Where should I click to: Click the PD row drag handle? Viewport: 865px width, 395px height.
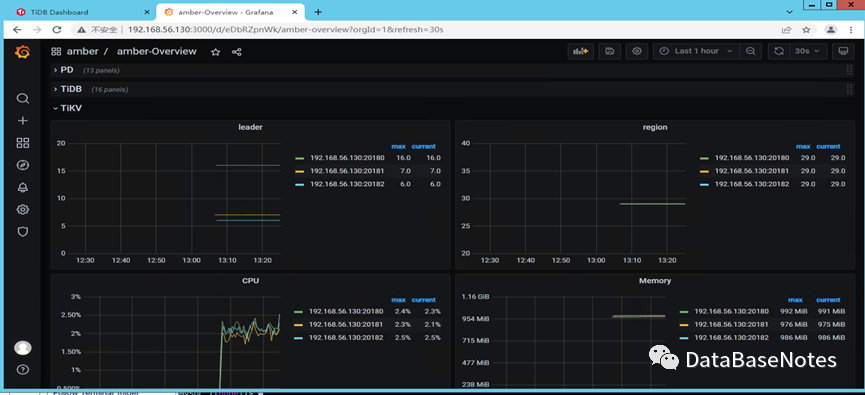click(x=850, y=70)
